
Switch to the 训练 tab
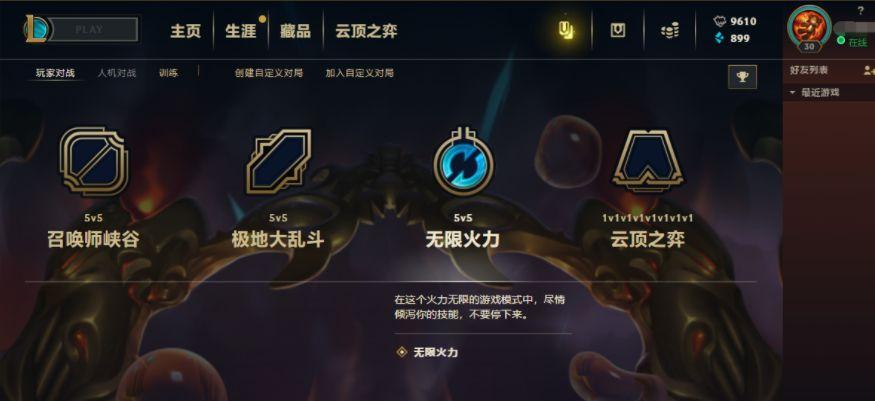[169, 73]
